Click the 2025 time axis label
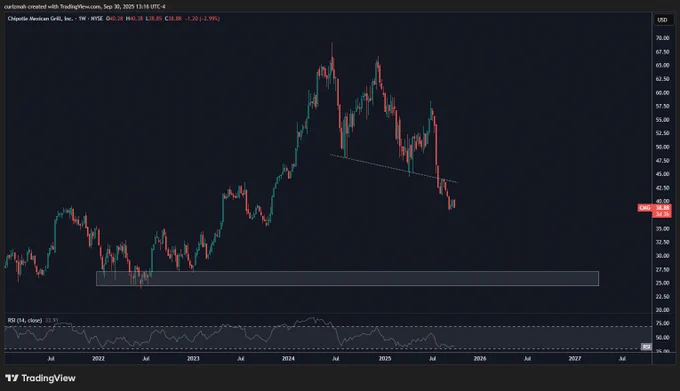Screen dimensions: 680x391 (385, 358)
